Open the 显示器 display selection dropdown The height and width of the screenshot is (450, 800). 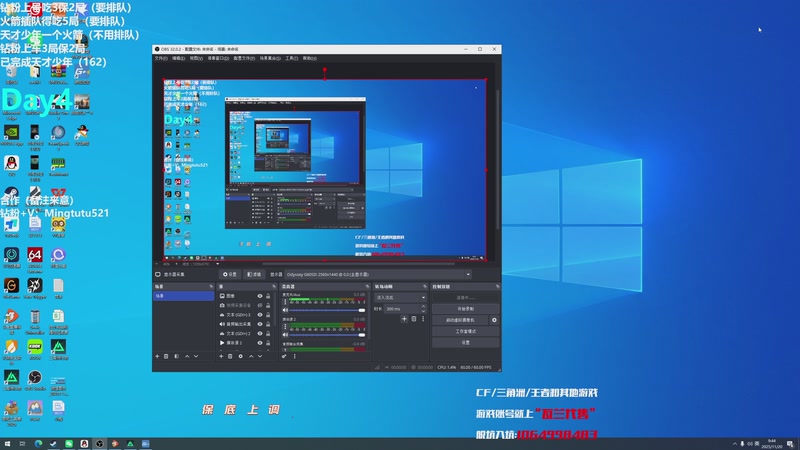[378, 274]
